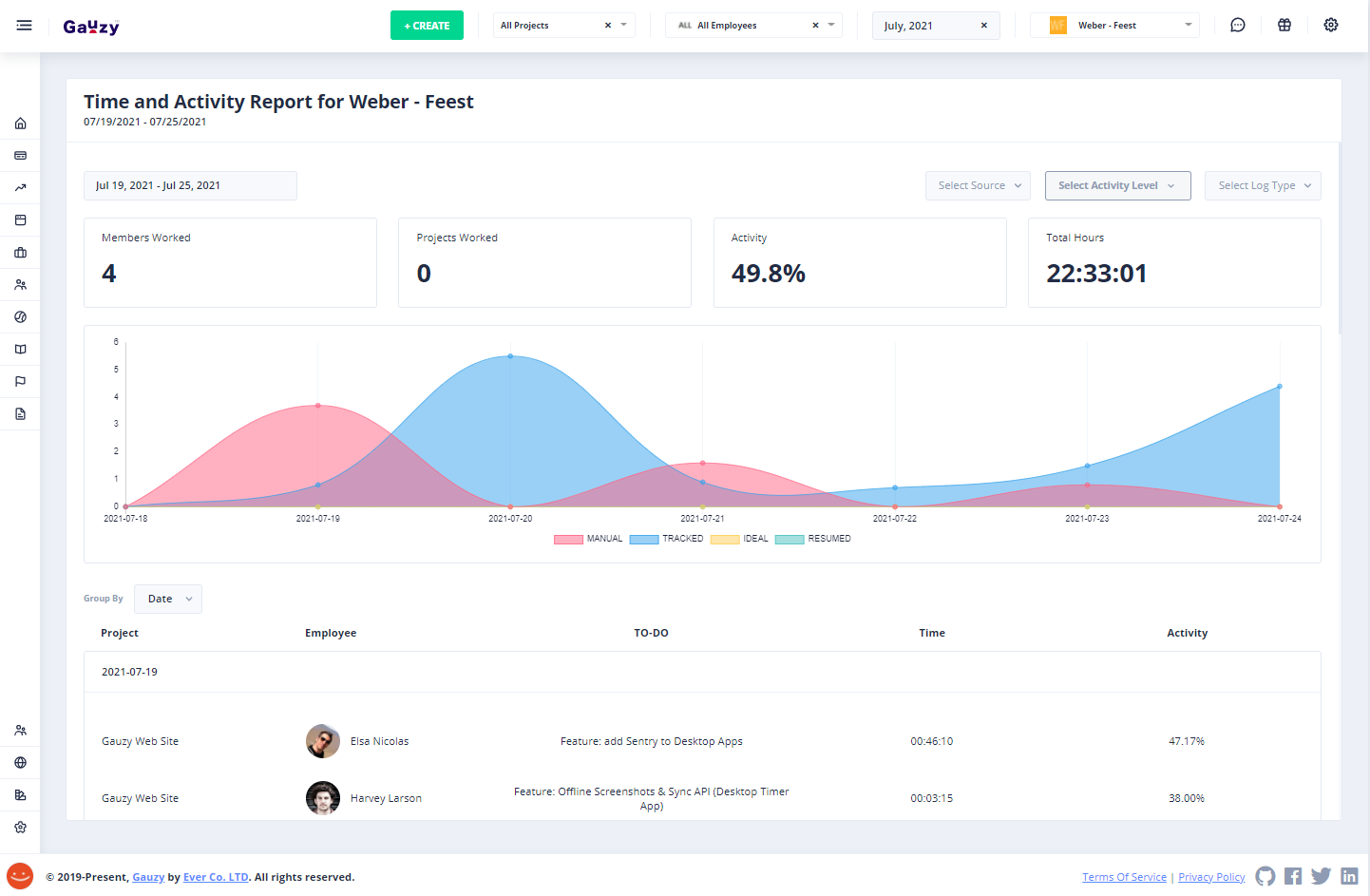This screenshot has height=896, width=1370.
Task: Toggle the TRACKED legend series visibility
Action: [x=666, y=539]
